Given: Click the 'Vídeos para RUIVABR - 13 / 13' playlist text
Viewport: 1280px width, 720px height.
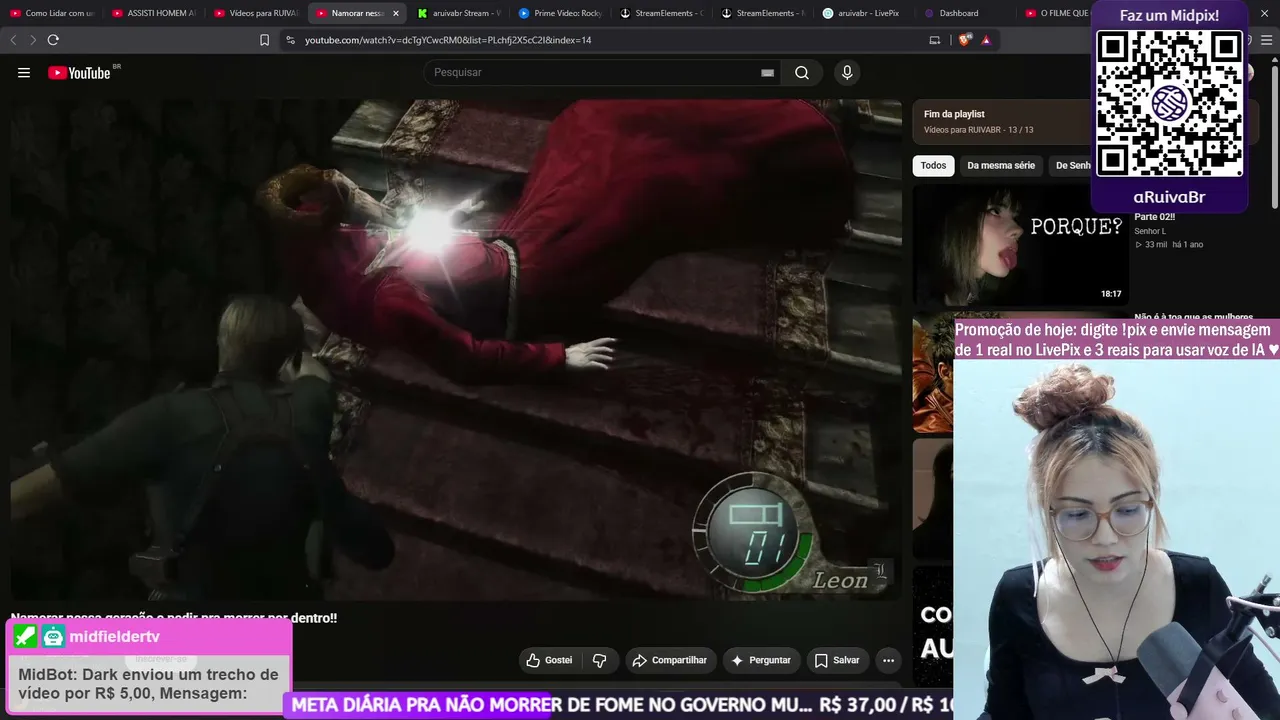Looking at the screenshot, I should click(979, 130).
